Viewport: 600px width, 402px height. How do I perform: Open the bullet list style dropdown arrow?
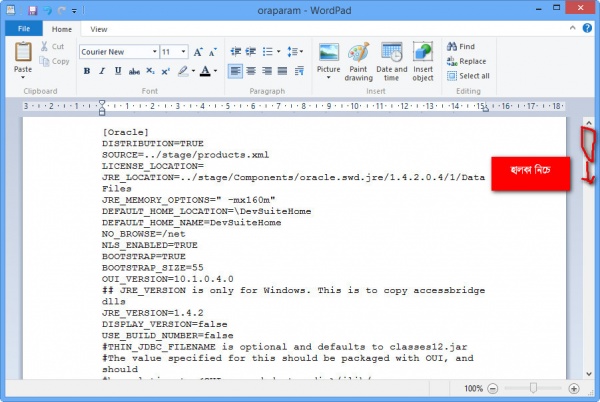pos(278,51)
